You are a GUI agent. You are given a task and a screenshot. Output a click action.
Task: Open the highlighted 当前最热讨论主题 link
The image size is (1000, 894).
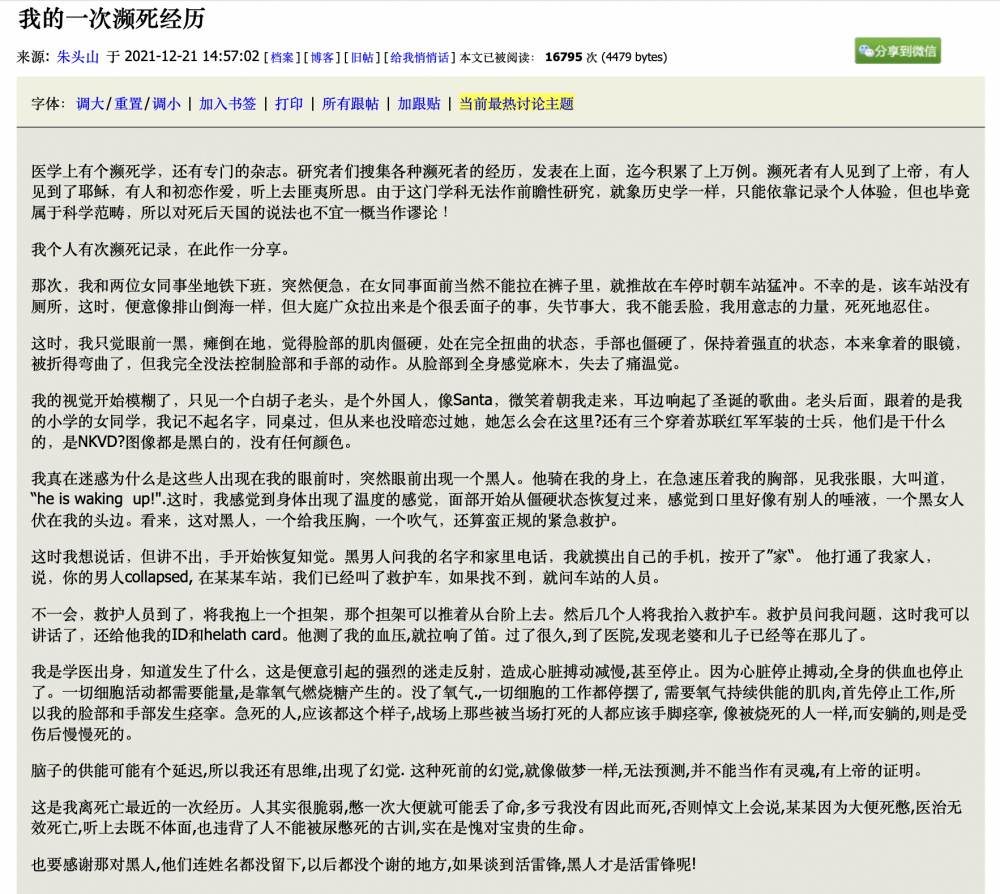(517, 104)
